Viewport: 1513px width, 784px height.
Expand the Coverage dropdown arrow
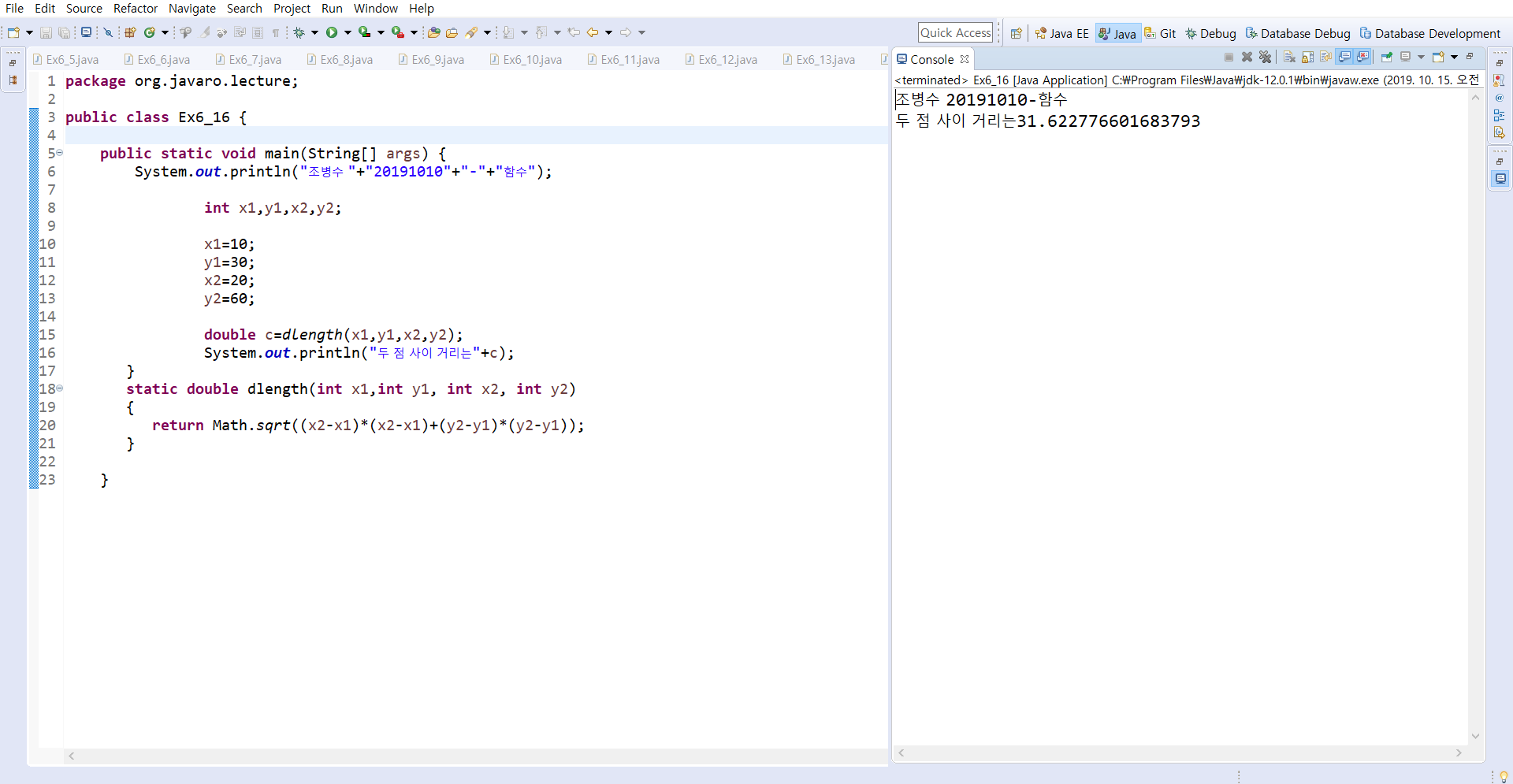click(x=381, y=32)
